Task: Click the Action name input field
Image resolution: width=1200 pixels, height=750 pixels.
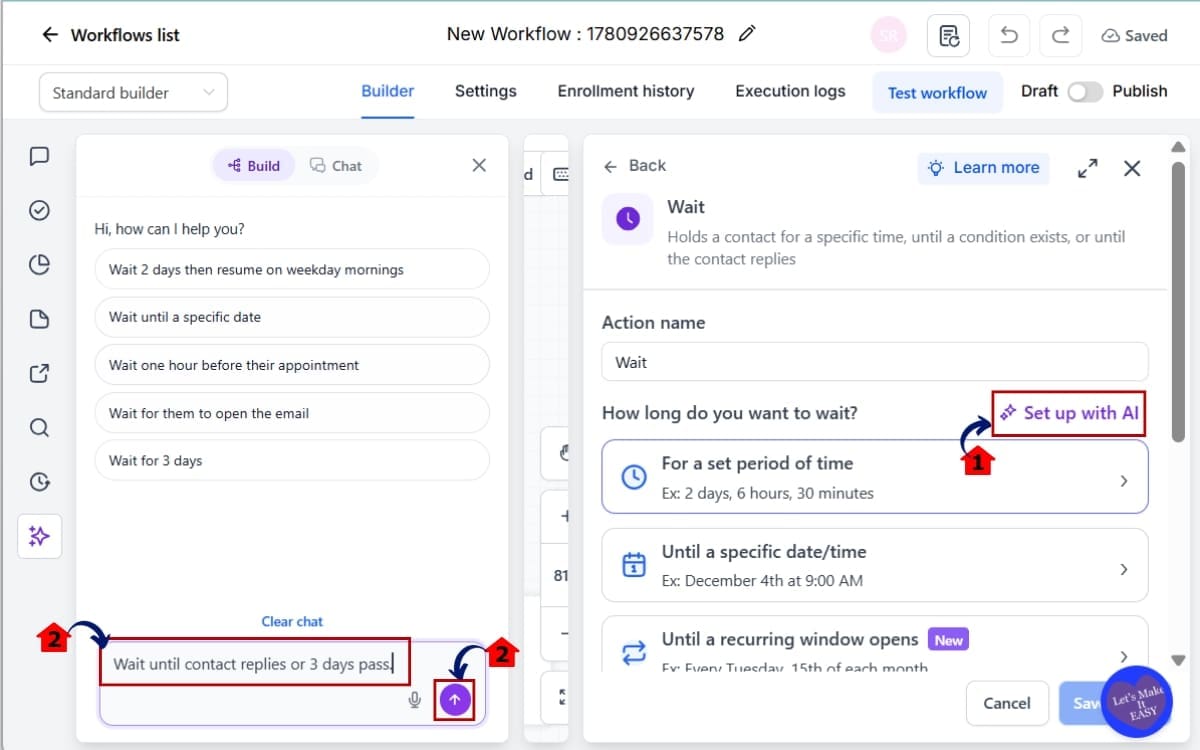Action: coord(875,362)
